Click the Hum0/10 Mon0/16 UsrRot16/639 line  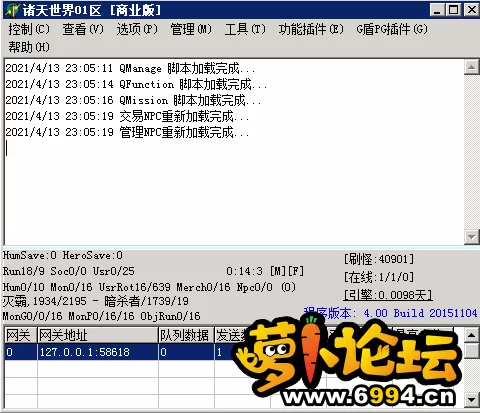pyautogui.click(x=149, y=287)
